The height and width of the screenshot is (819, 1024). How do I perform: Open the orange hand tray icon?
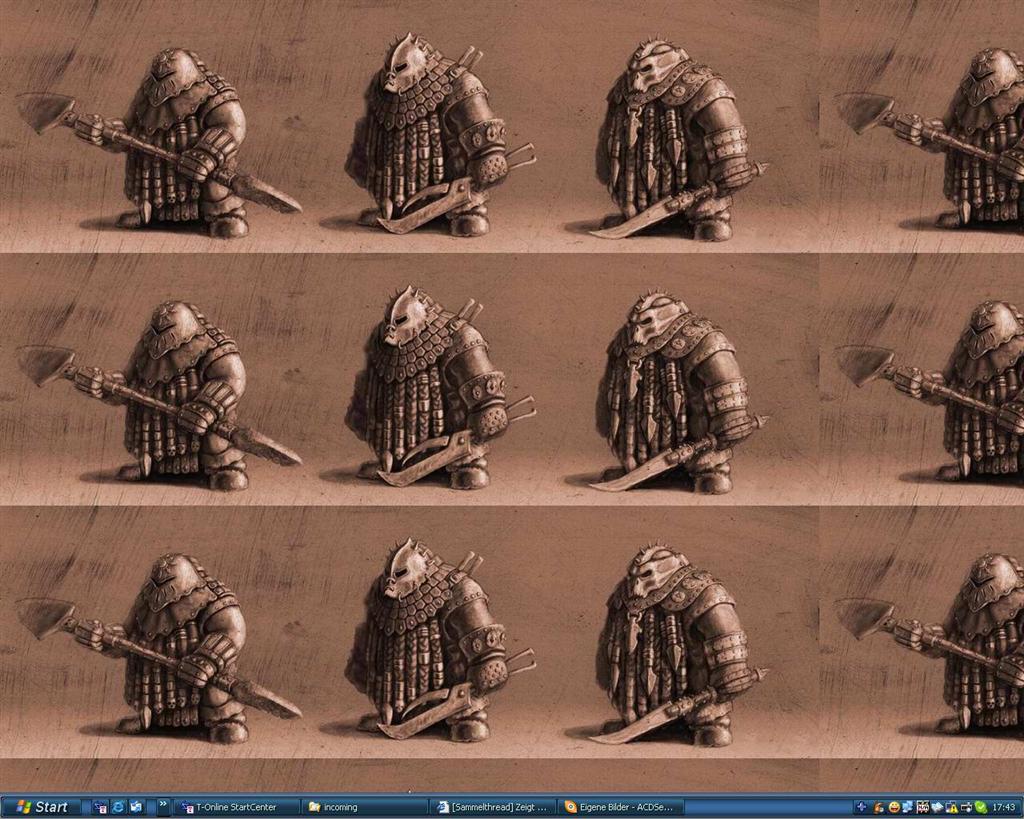tap(878, 807)
